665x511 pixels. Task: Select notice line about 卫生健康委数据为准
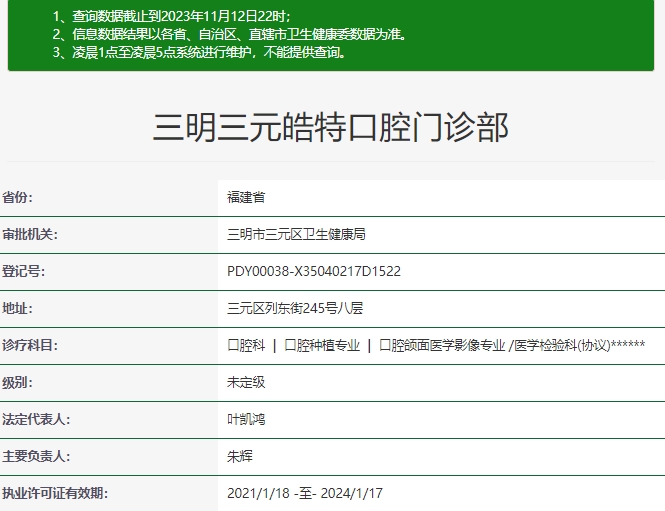point(229,34)
